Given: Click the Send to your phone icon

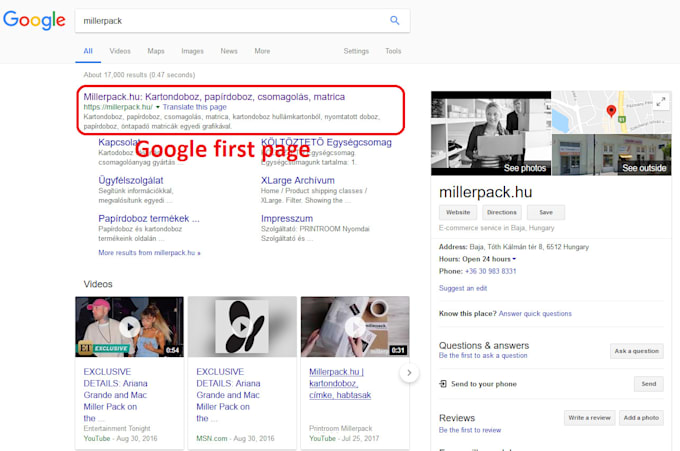Looking at the screenshot, I should tap(443, 384).
